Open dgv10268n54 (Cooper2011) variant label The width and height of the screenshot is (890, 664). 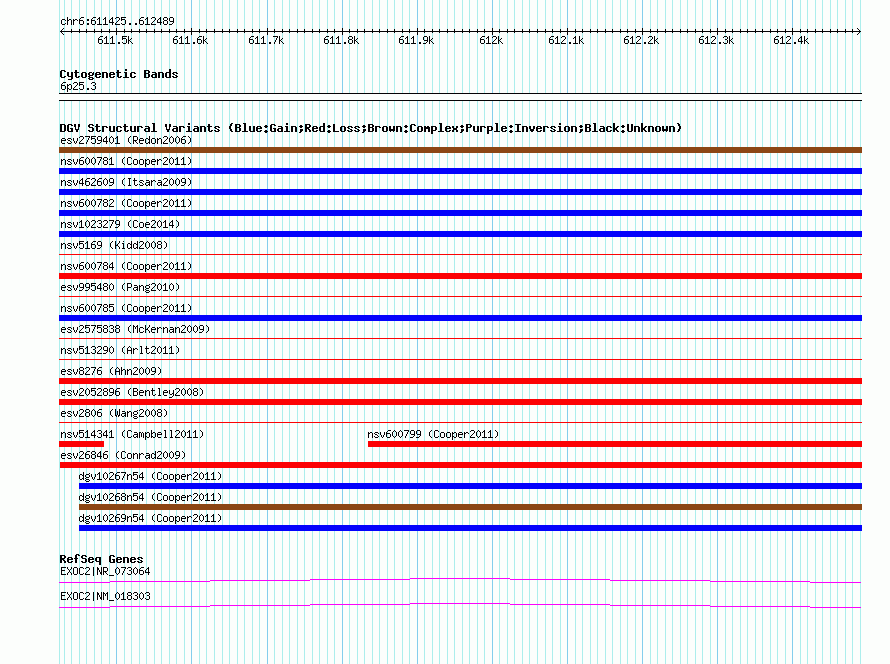click(150, 497)
